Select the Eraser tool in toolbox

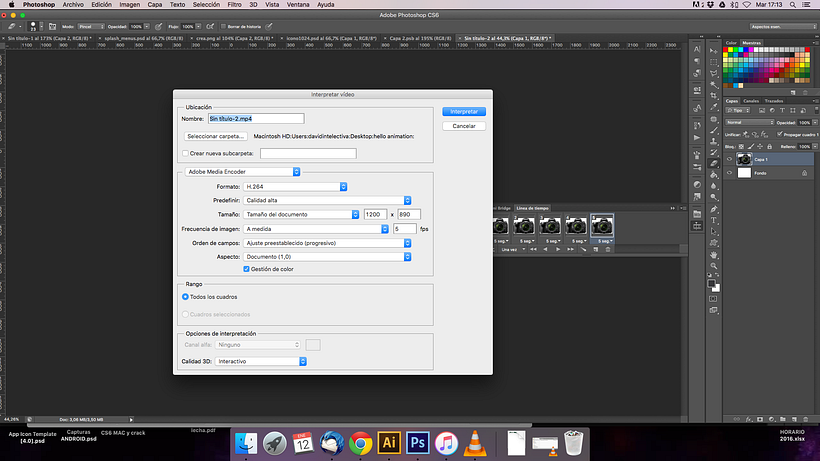coord(714,163)
